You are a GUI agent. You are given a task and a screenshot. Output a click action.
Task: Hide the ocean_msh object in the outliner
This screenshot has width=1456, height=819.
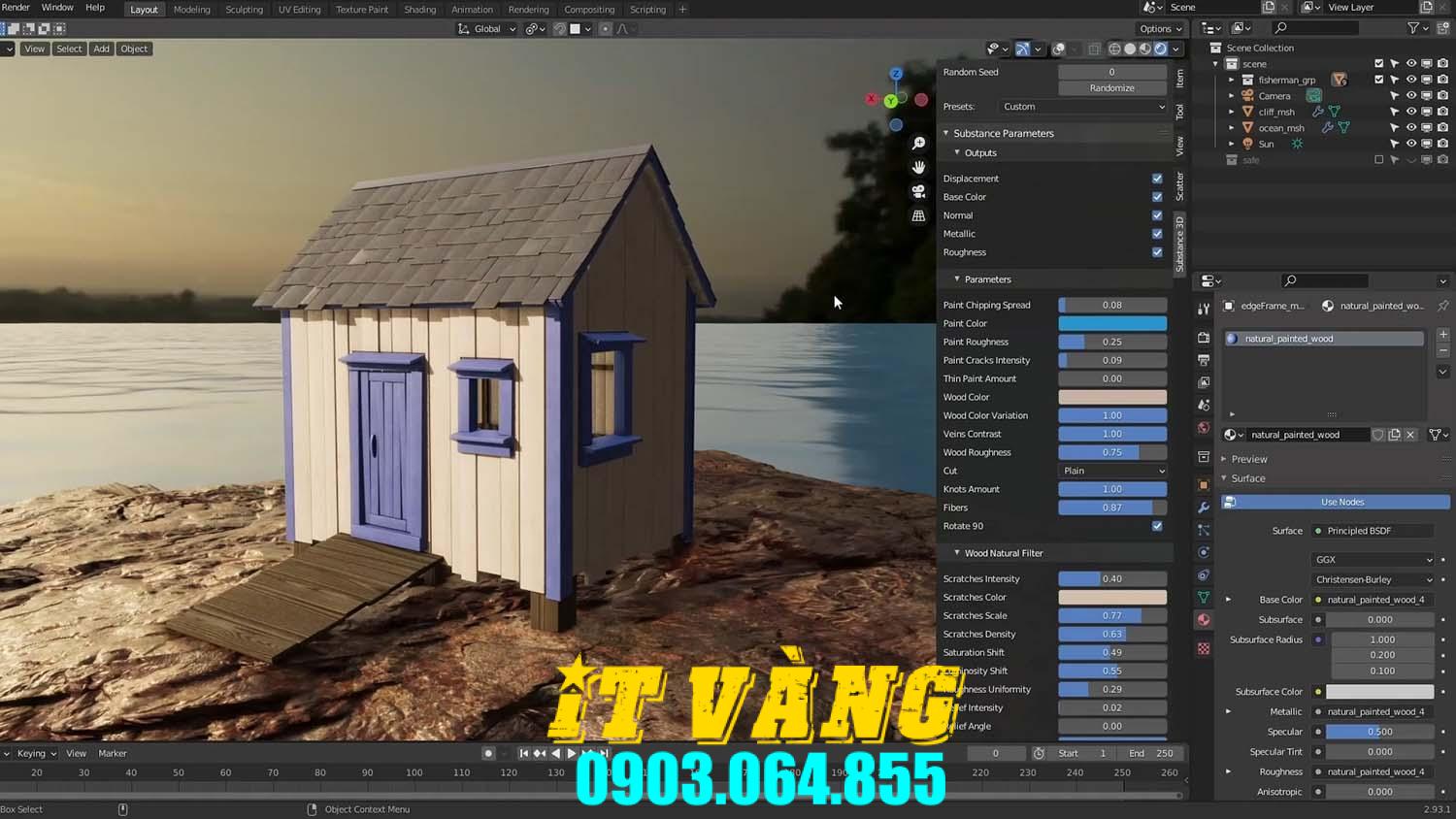click(x=1410, y=127)
